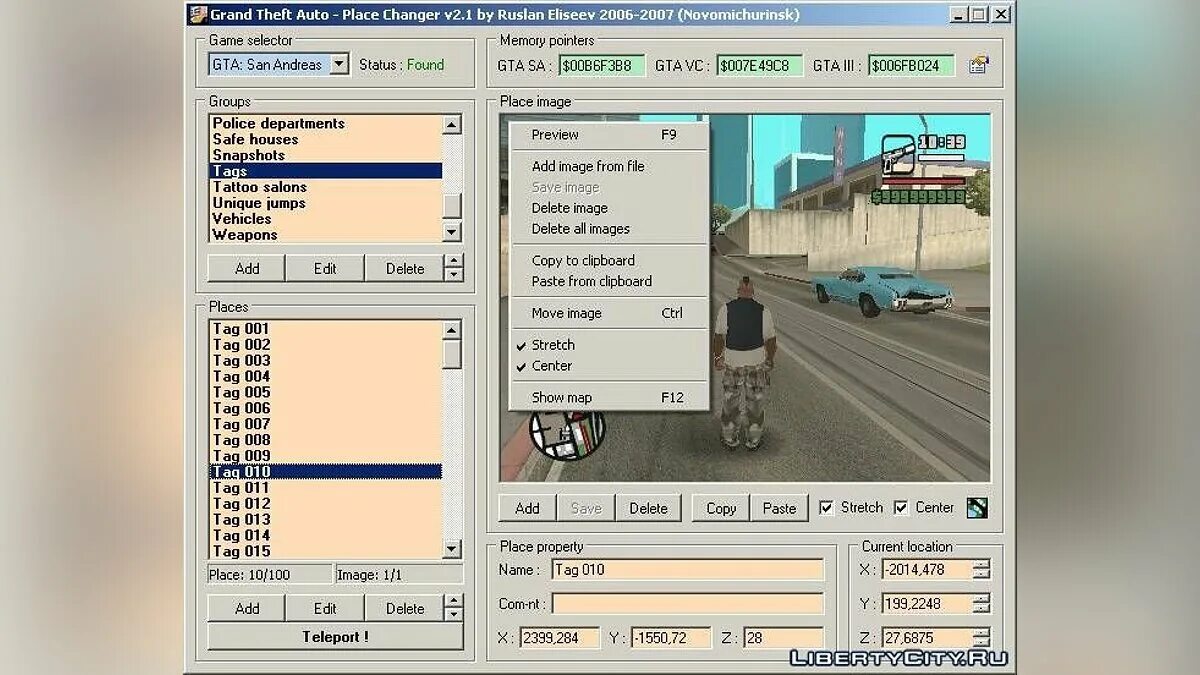Click Current location X value field

[x=927, y=569]
